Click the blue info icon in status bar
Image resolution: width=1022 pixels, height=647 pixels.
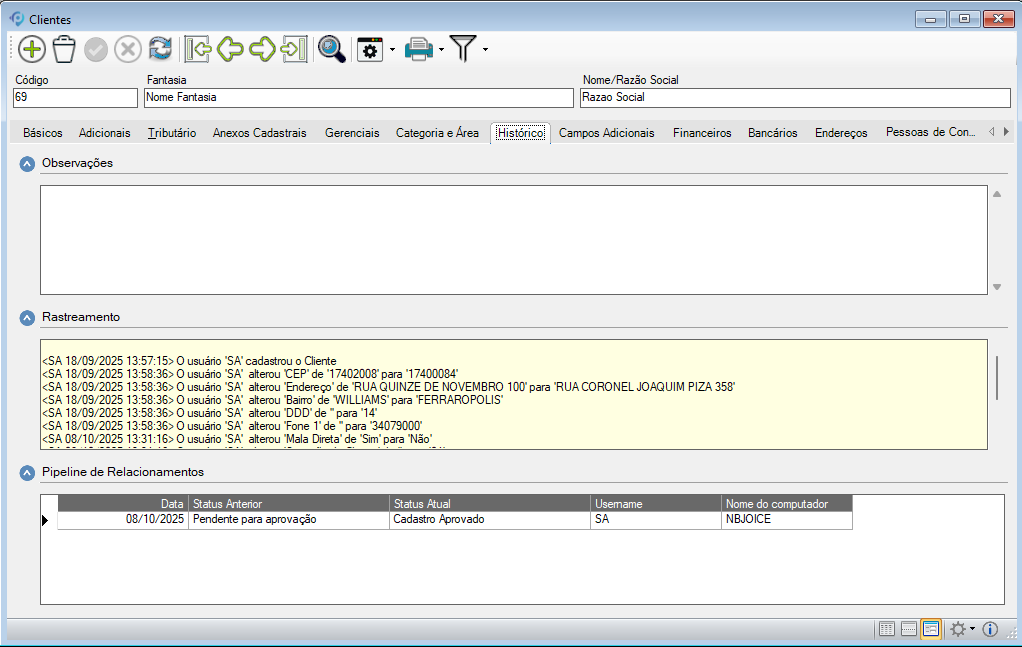991,629
